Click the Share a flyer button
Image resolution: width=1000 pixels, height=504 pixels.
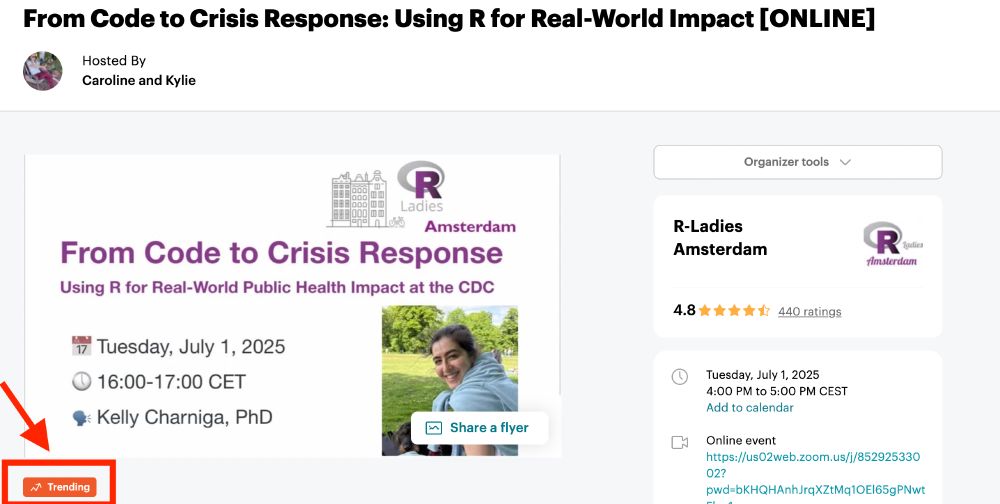[x=480, y=427]
